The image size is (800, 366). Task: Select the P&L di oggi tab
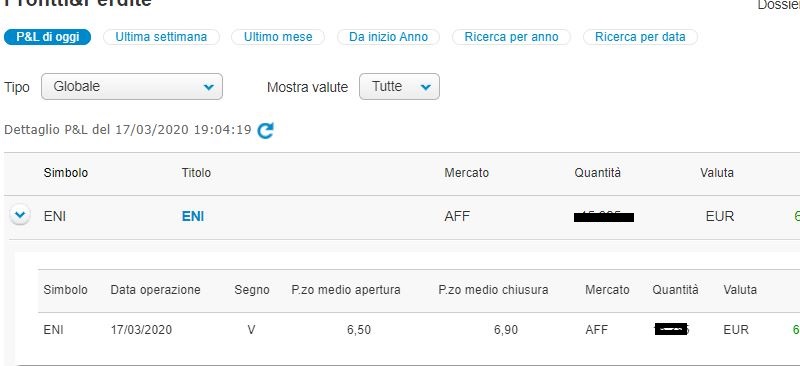pos(47,37)
